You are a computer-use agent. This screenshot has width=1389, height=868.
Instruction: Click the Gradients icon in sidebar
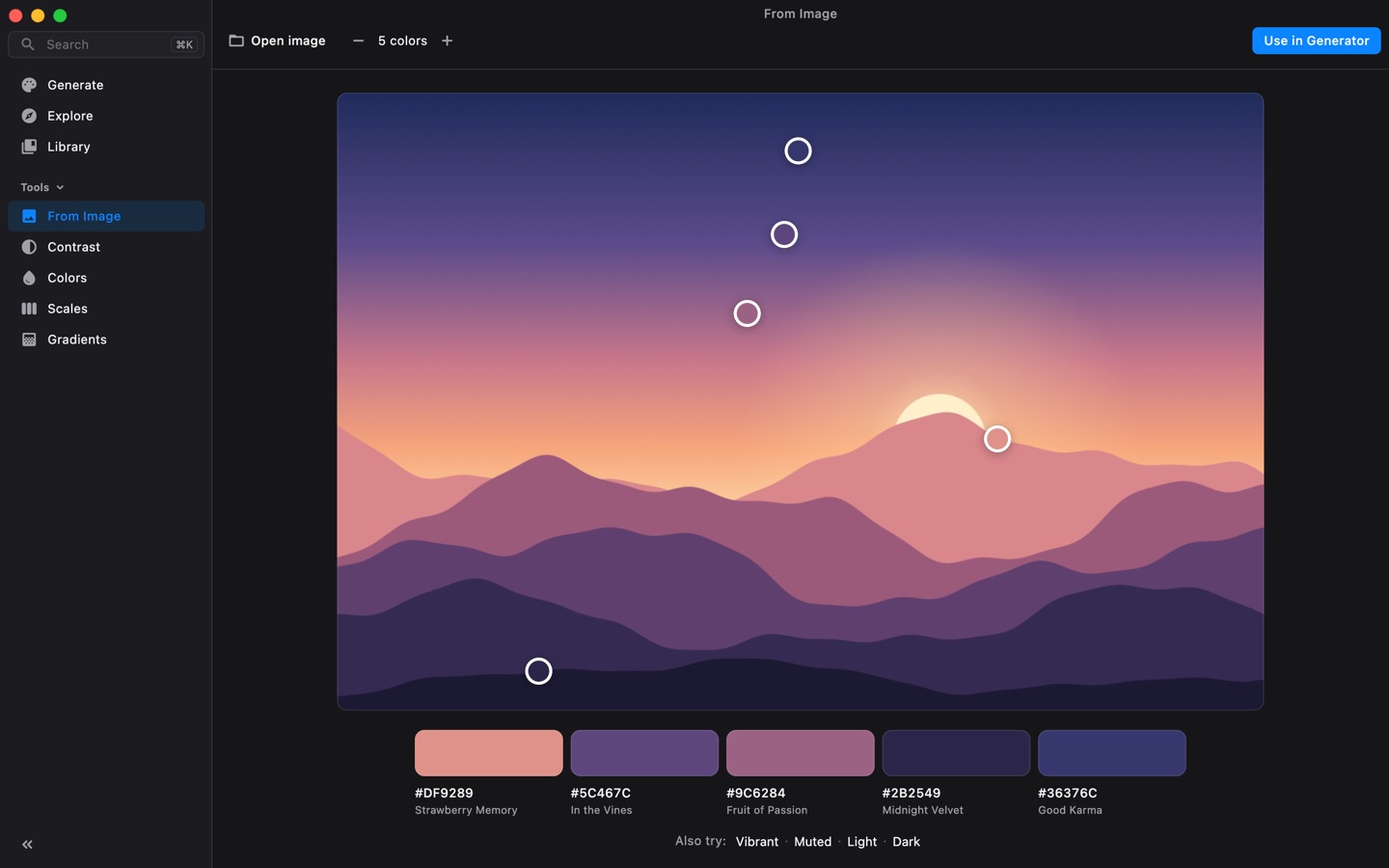(x=29, y=339)
